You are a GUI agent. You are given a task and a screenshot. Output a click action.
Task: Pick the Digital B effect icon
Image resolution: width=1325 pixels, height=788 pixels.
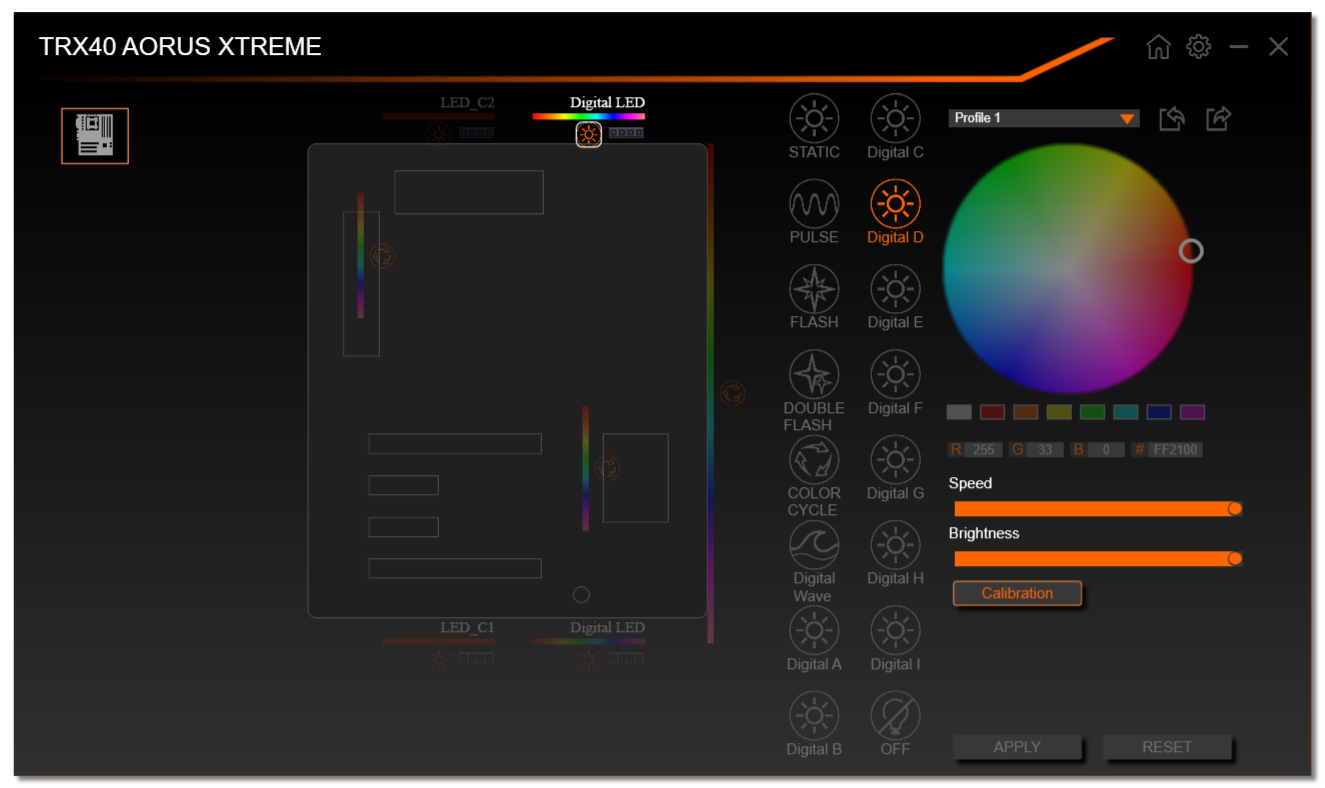click(x=814, y=716)
